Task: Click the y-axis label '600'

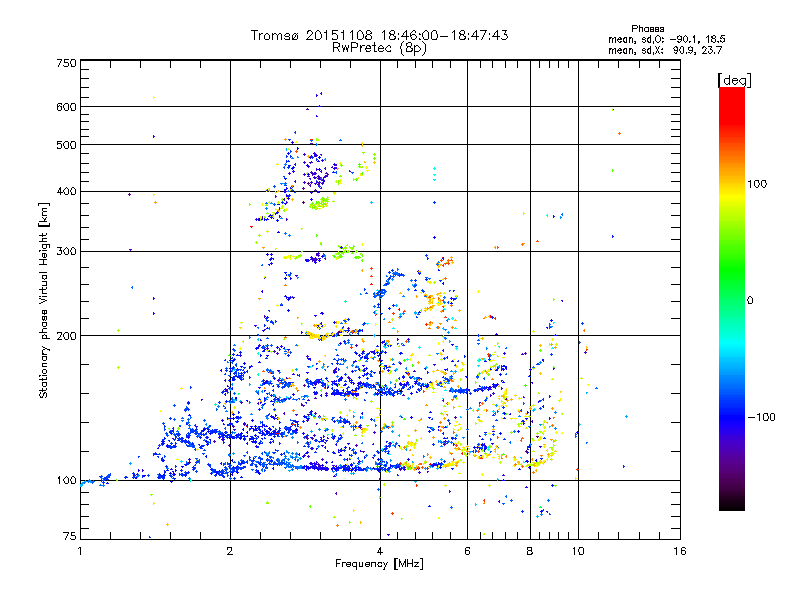Action: [x=66, y=107]
